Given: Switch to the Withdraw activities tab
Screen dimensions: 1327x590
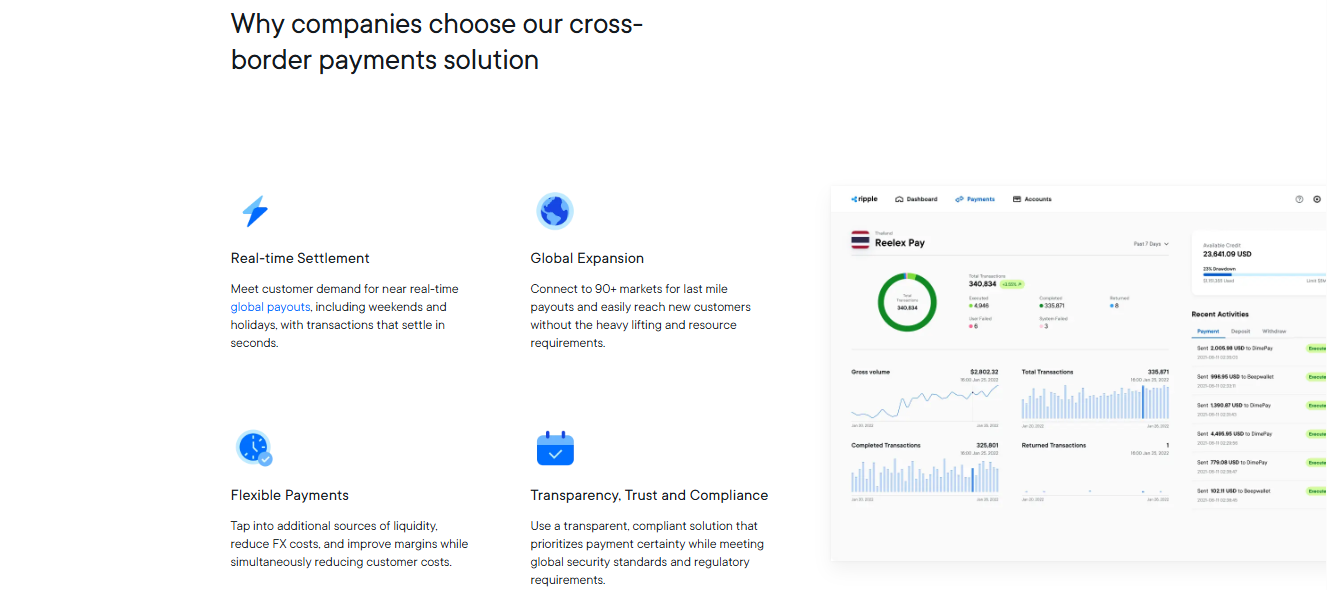Looking at the screenshot, I should pos(1274,331).
